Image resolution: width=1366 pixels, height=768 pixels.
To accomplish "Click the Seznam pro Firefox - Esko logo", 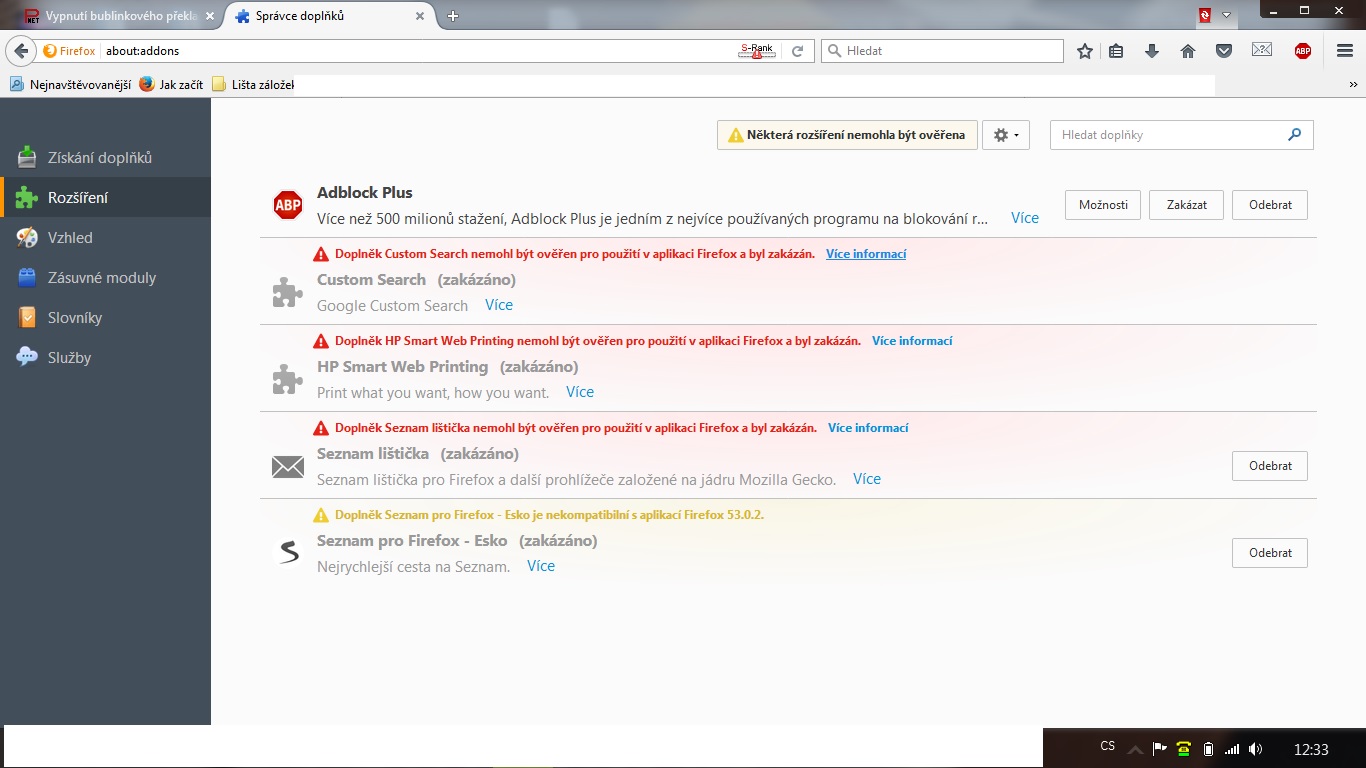I will (288, 552).
